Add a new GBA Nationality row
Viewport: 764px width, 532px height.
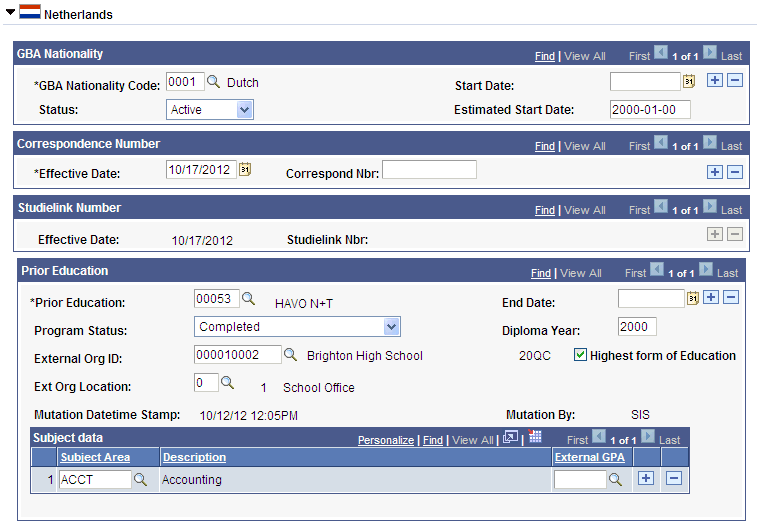715,80
